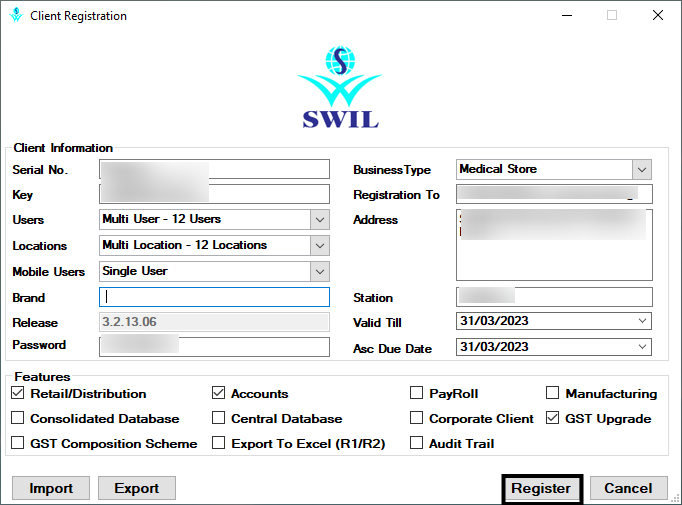Enable the Manufacturing checkbox
Image resolution: width=682 pixels, height=505 pixels.
click(552, 393)
